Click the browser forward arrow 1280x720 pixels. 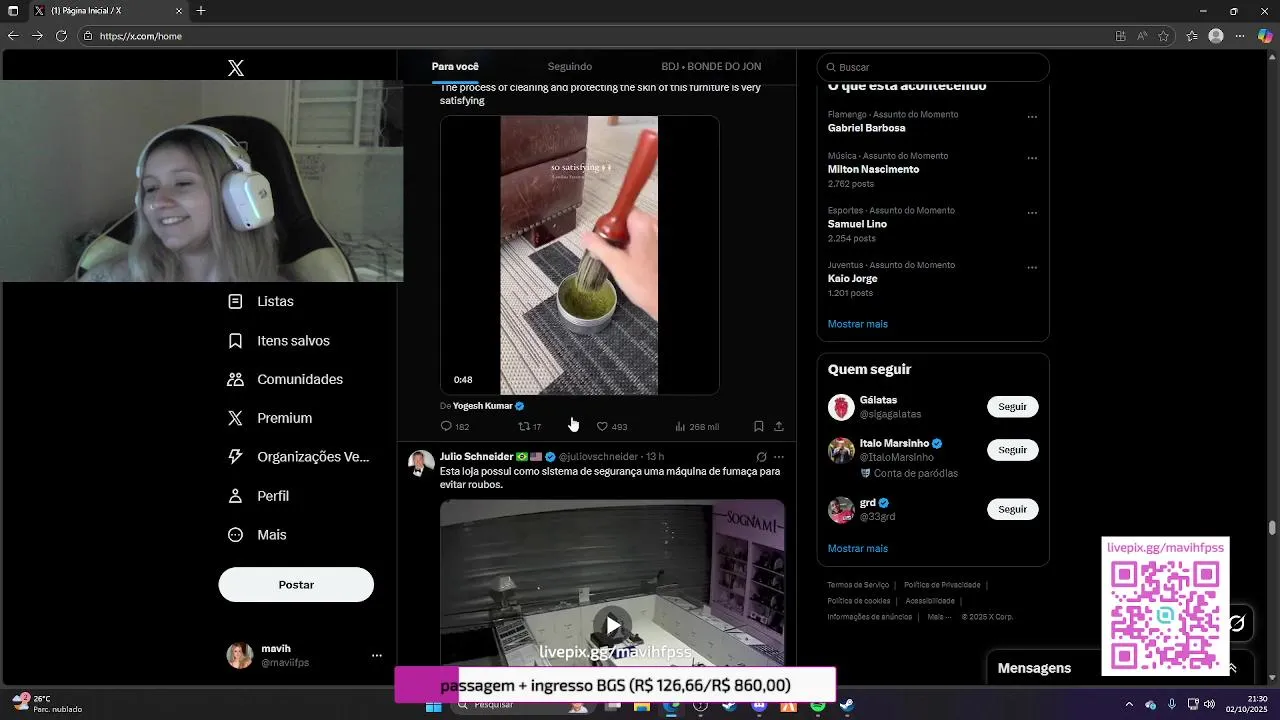[x=37, y=36]
